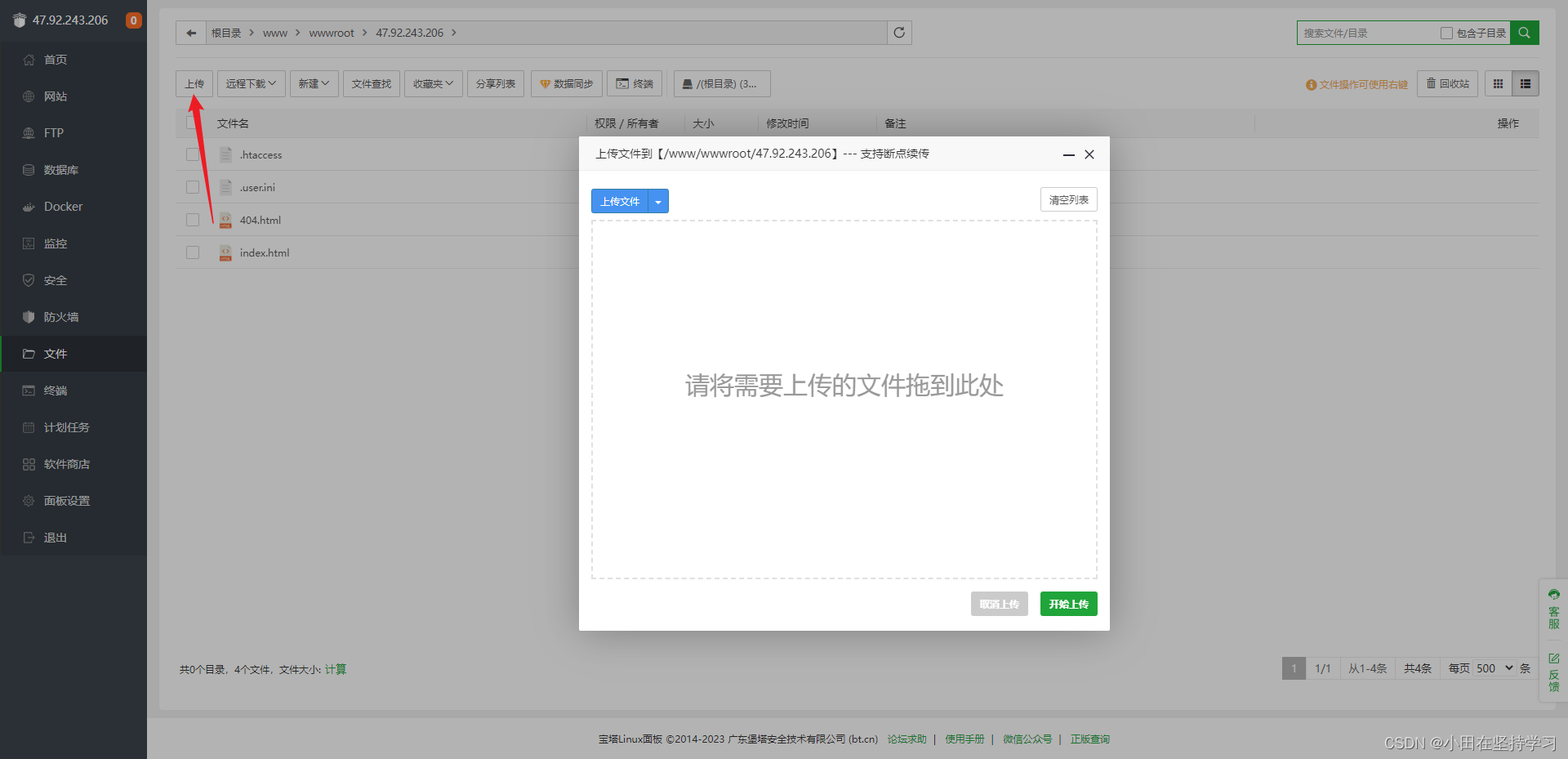Switch to list view
1568x759 pixels.
point(1526,83)
